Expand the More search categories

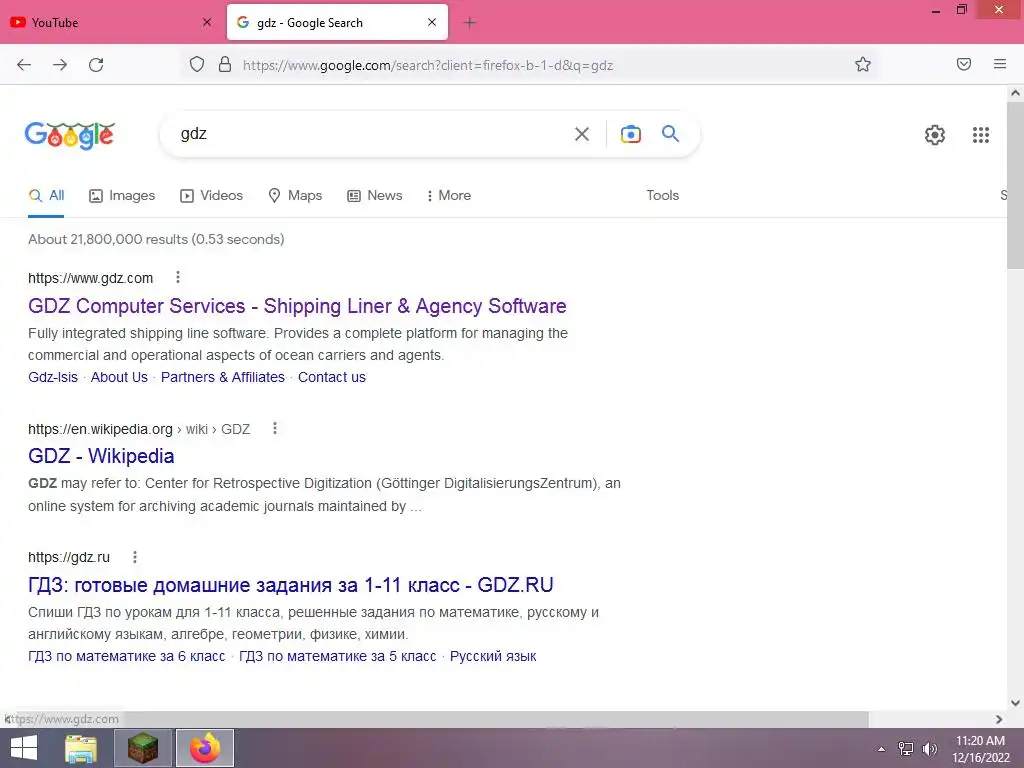[449, 195]
